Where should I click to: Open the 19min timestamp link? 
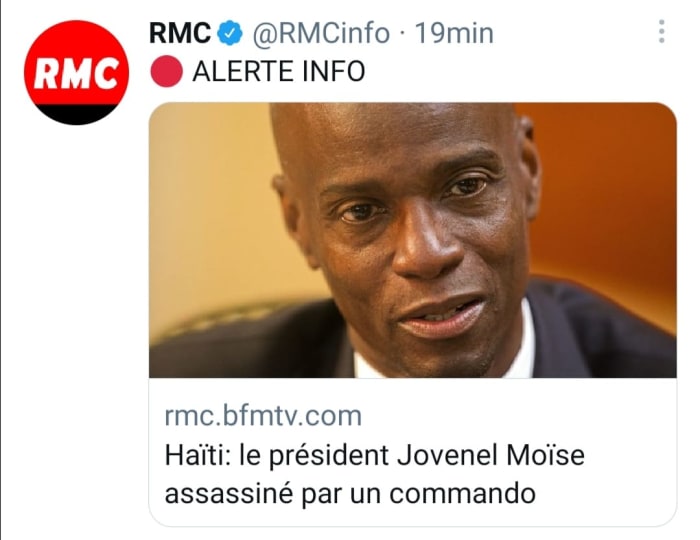[x=454, y=33]
